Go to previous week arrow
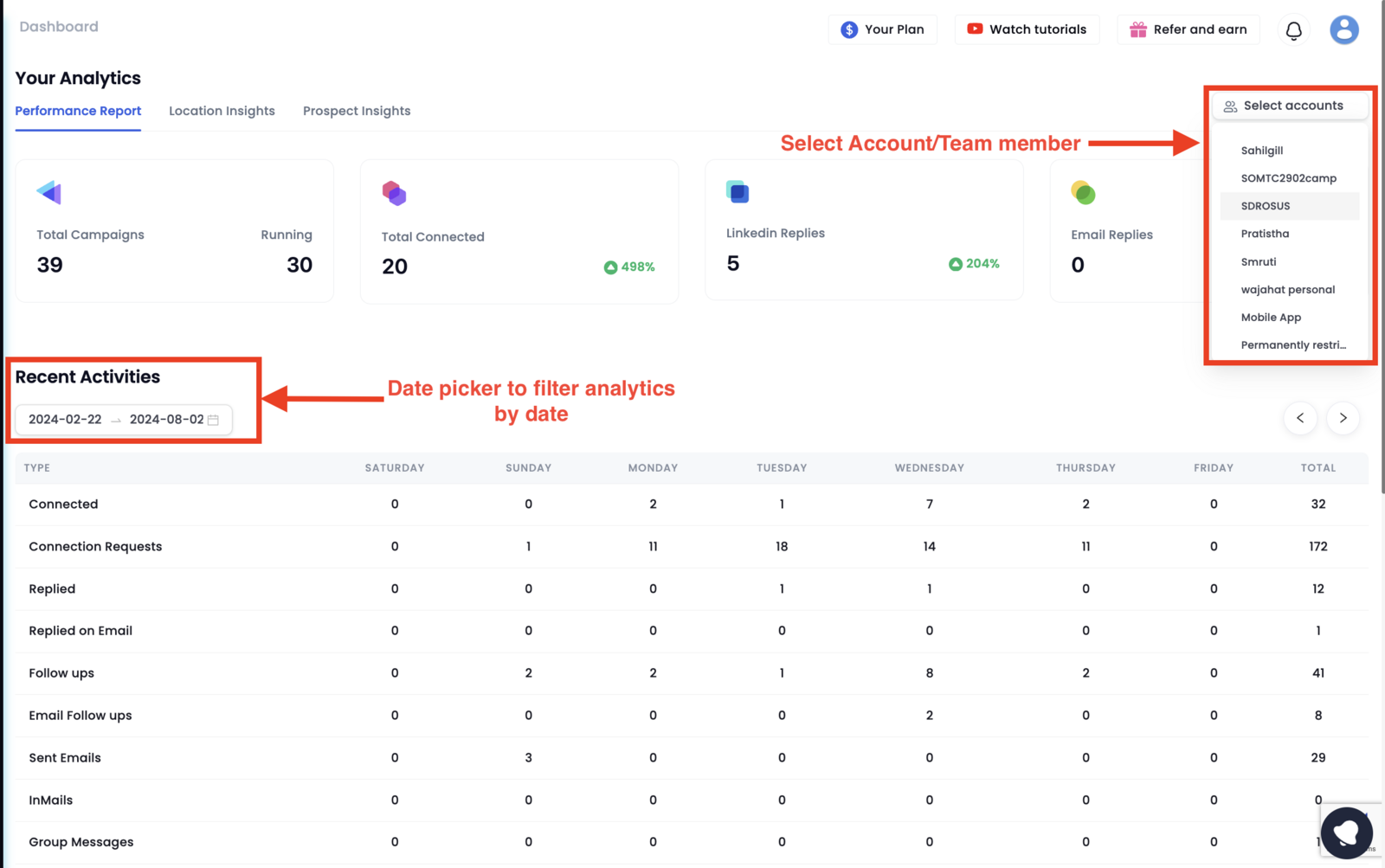Screen dimensions: 1385x868 point(1300,418)
